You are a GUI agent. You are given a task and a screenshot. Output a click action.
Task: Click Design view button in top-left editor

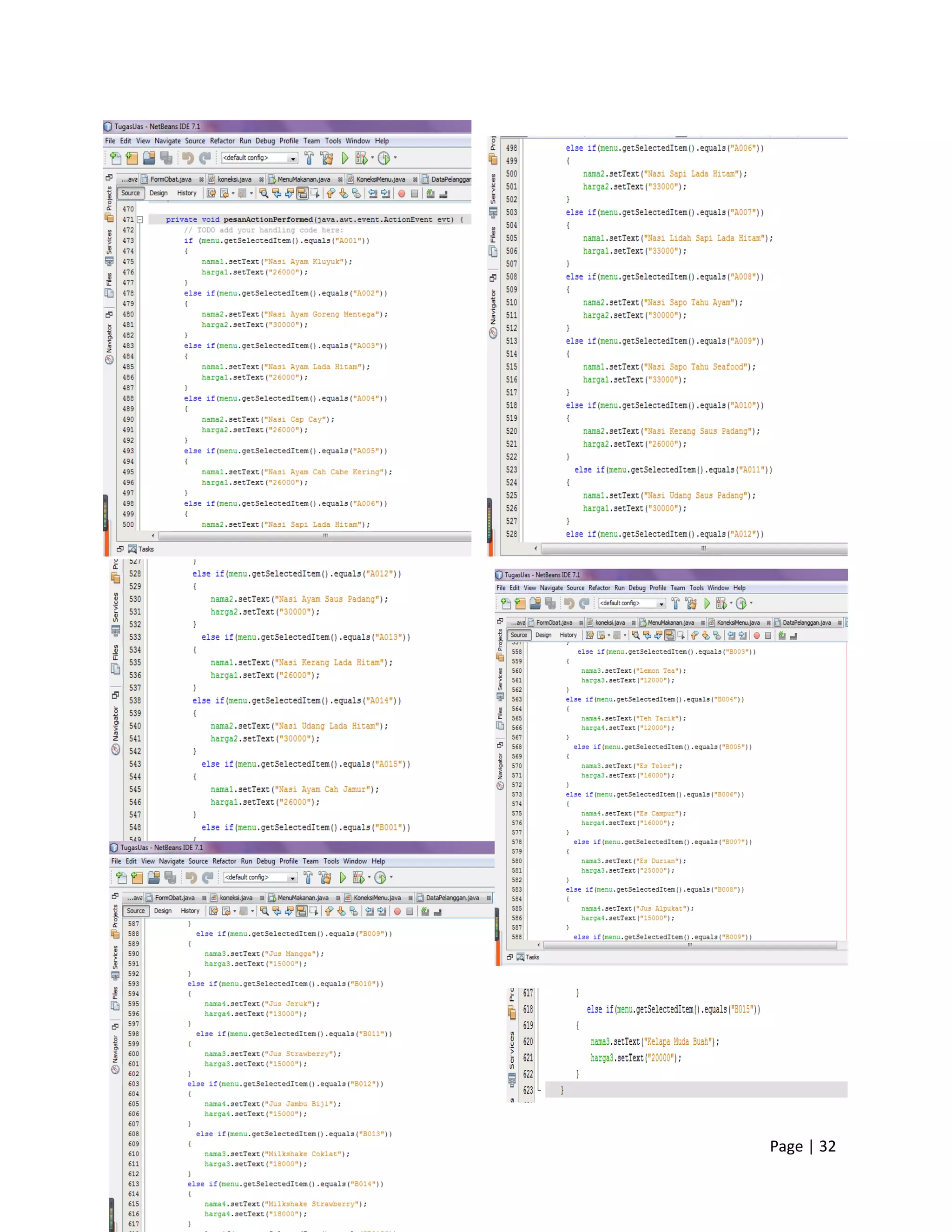click(159, 193)
